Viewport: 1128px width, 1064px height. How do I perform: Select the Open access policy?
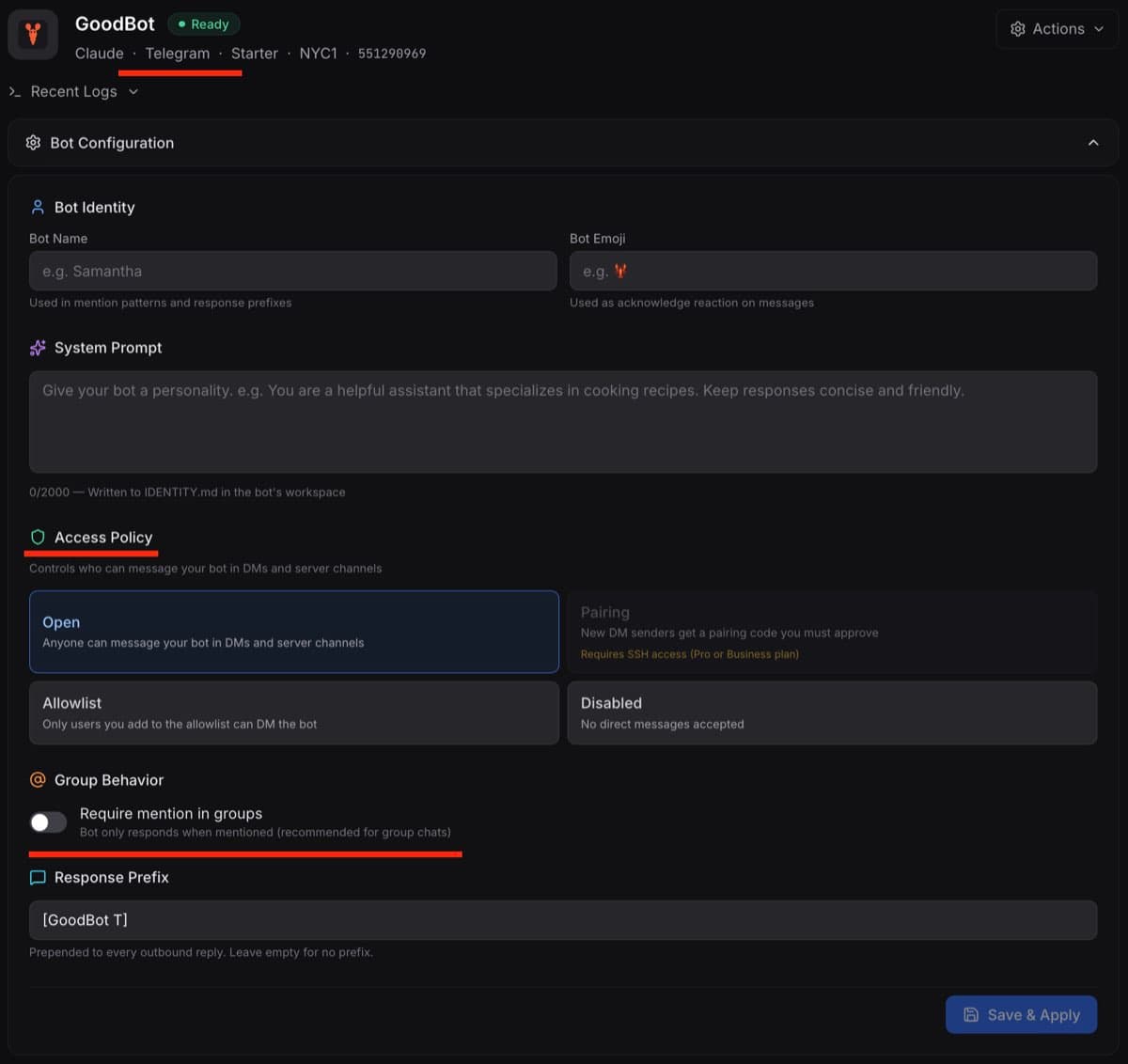[294, 631]
